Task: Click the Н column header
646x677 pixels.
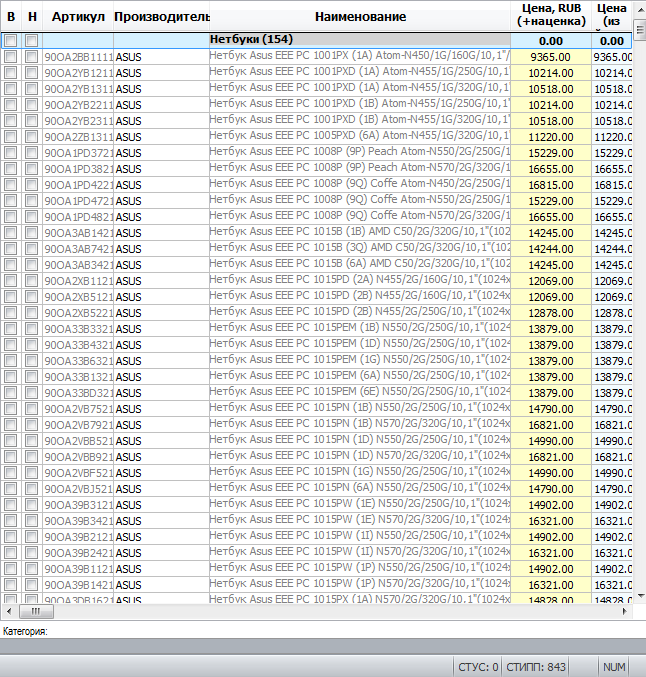Action: tap(32, 16)
